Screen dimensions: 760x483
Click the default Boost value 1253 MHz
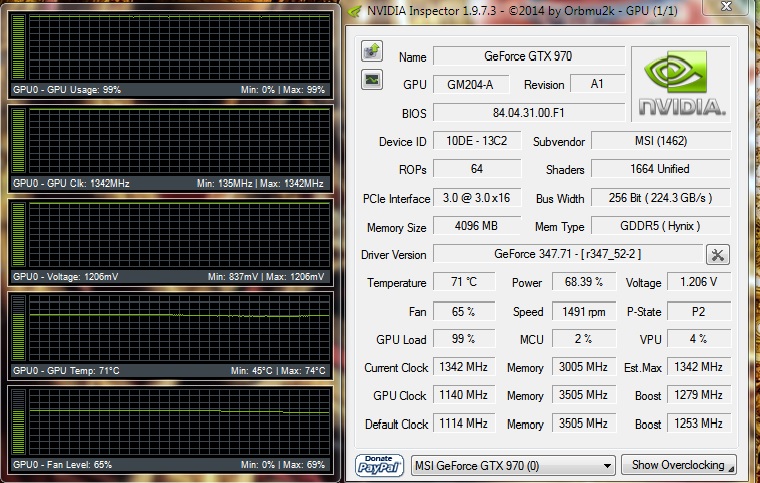click(x=699, y=423)
